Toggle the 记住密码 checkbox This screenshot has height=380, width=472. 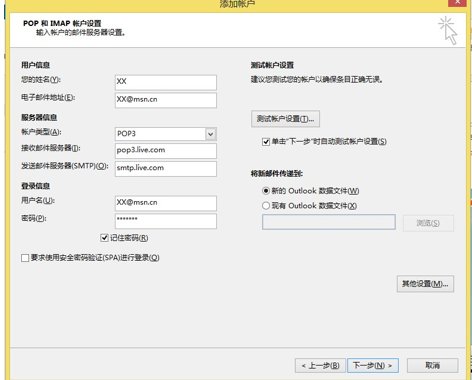point(104,238)
